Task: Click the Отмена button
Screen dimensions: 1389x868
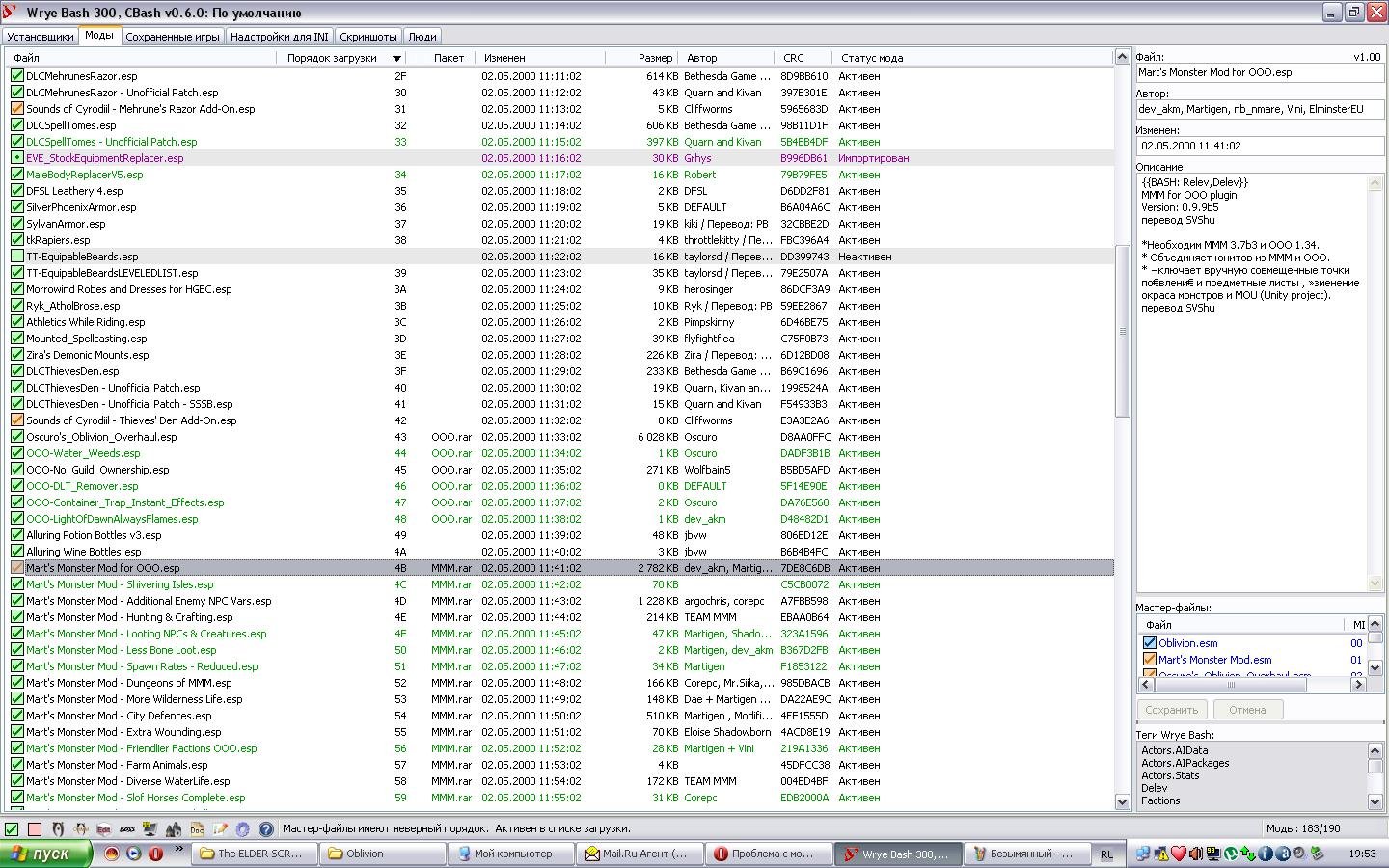Action: 1246,710
